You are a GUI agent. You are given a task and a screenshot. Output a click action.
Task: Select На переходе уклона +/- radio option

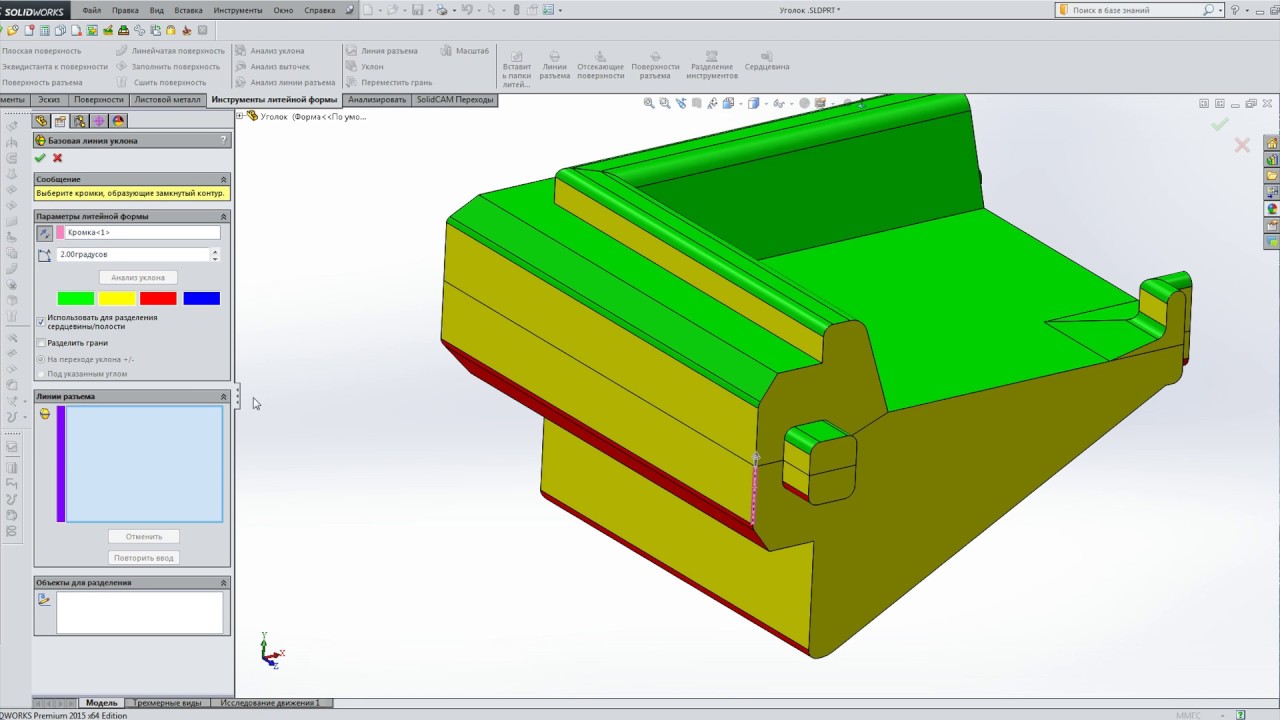coord(41,359)
